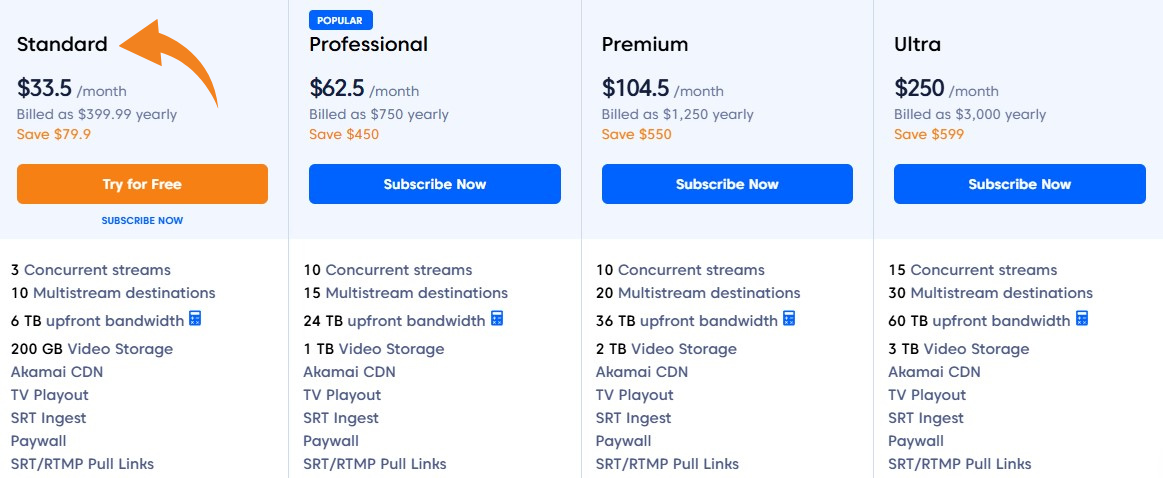Select the Ultra plan heading
This screenshot has height=478, width=1163.
(x=917, y=44)
